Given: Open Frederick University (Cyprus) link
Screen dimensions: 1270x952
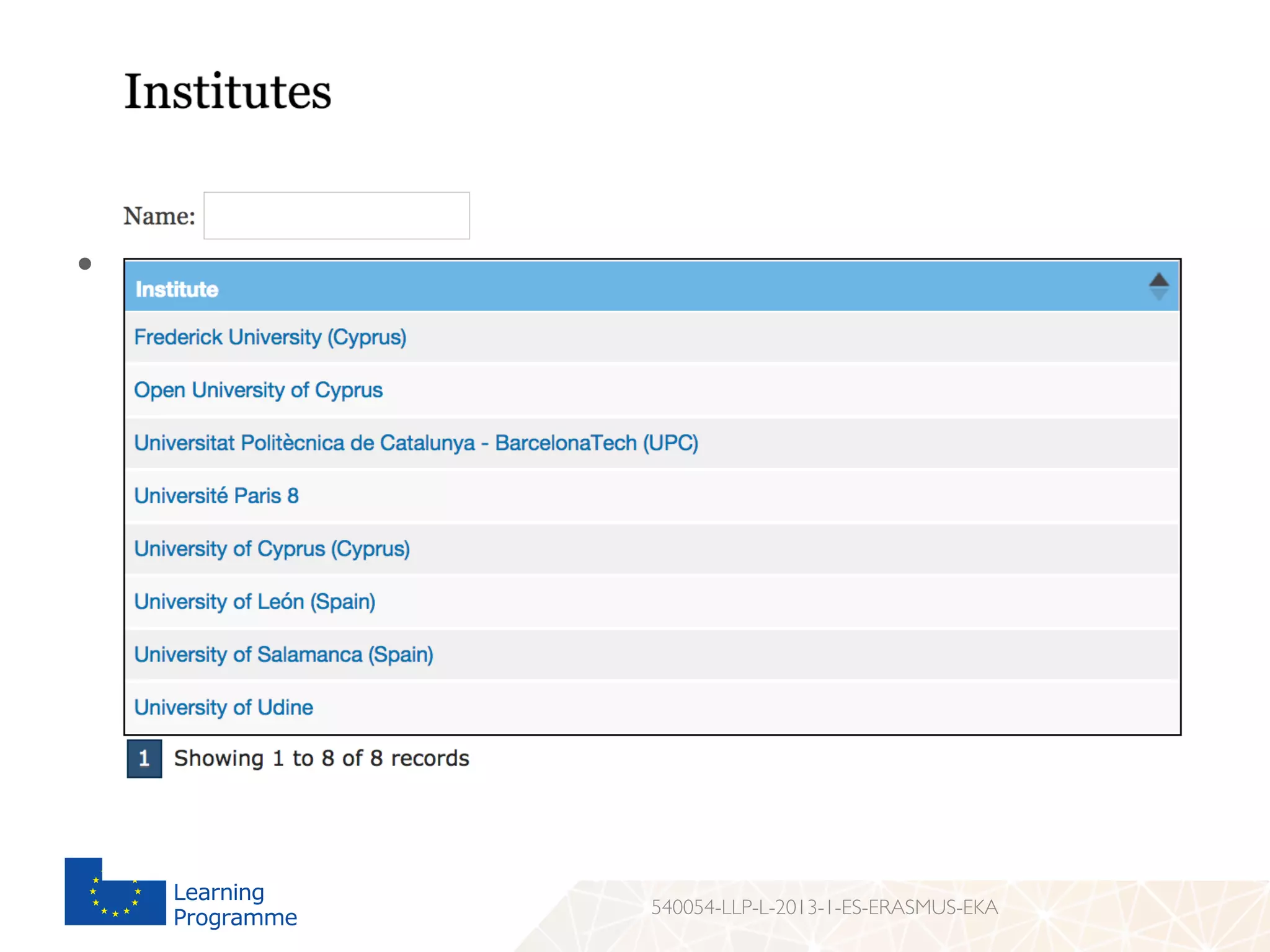Looking at the screenshot, I should (x=270, y=337).
